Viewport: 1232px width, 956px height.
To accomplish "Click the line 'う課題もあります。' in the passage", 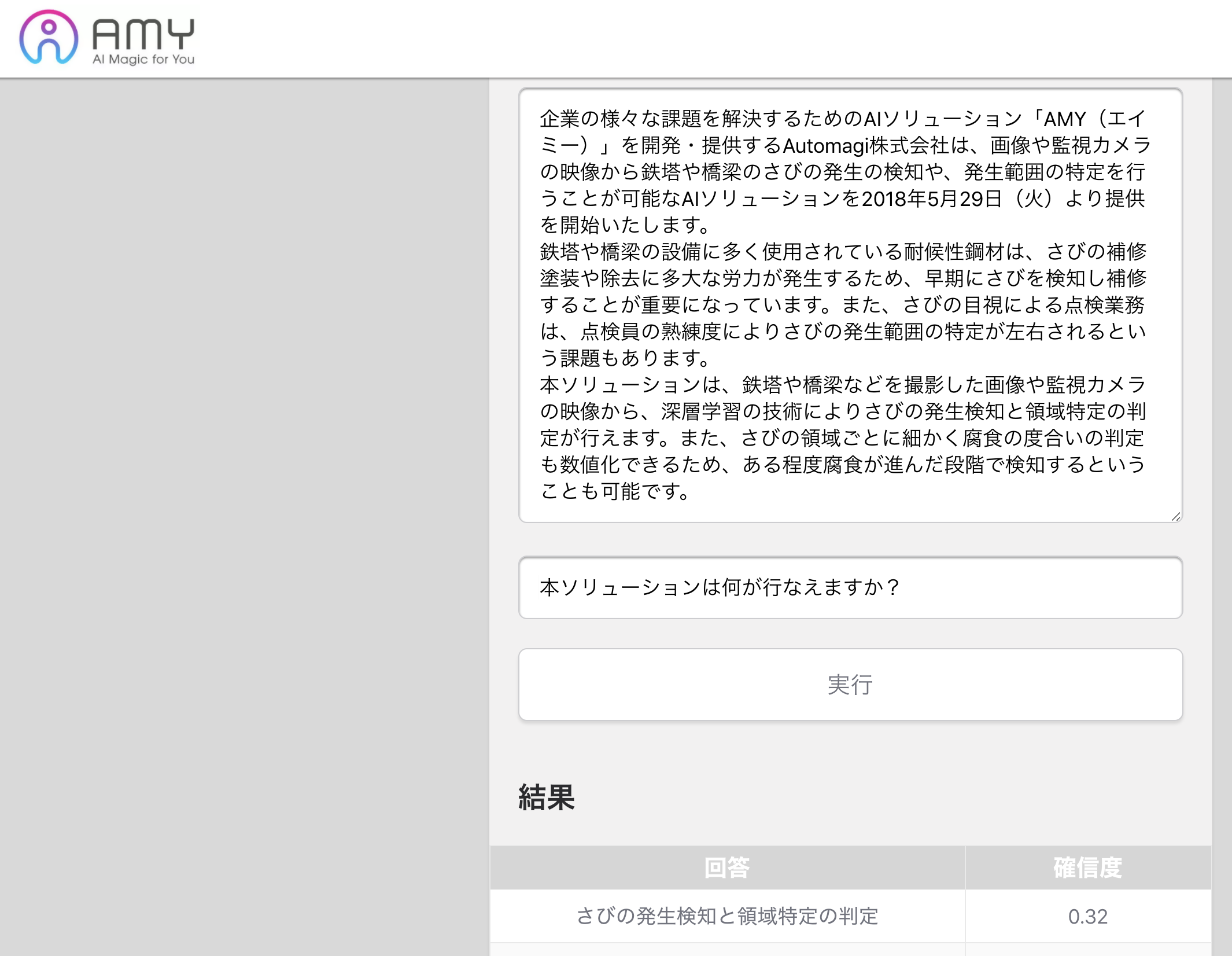I will coord(625,358).
